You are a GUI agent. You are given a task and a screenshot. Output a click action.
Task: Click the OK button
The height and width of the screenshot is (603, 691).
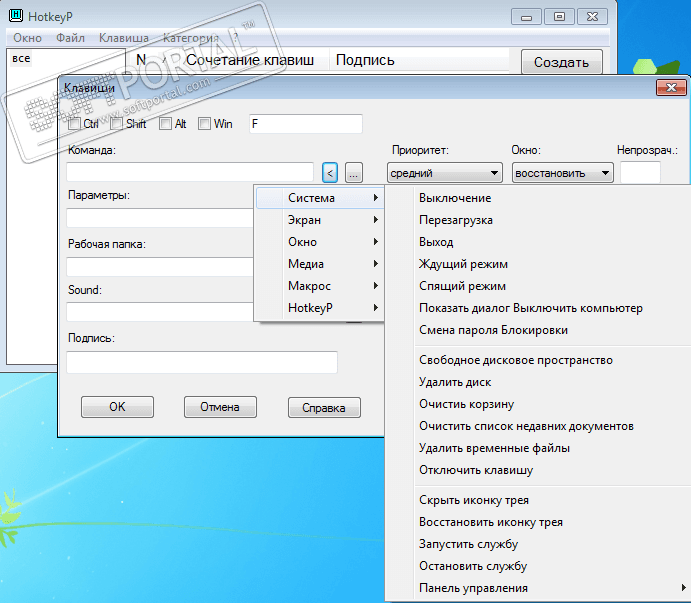(x=117, y=407)
